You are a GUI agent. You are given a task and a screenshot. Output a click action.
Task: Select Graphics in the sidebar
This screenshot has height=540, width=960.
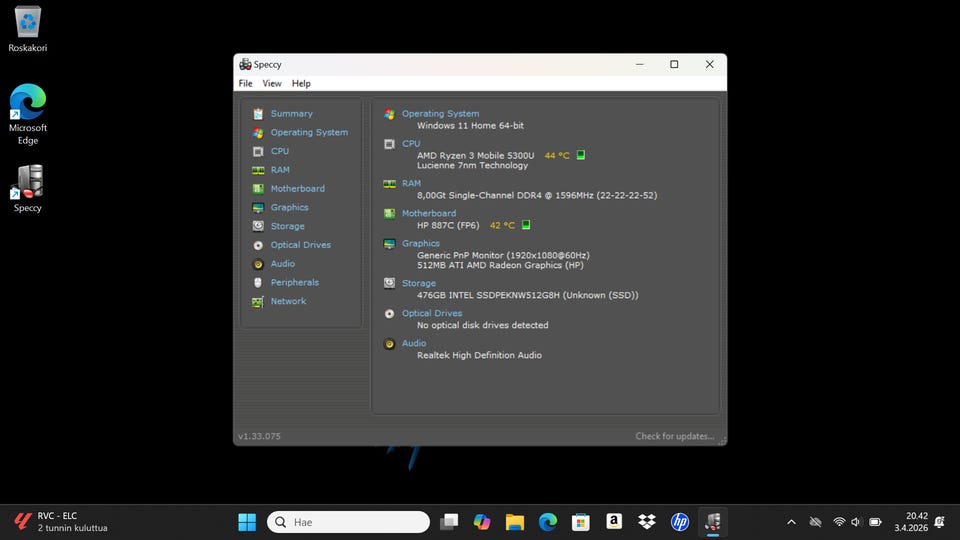(290, 208)
